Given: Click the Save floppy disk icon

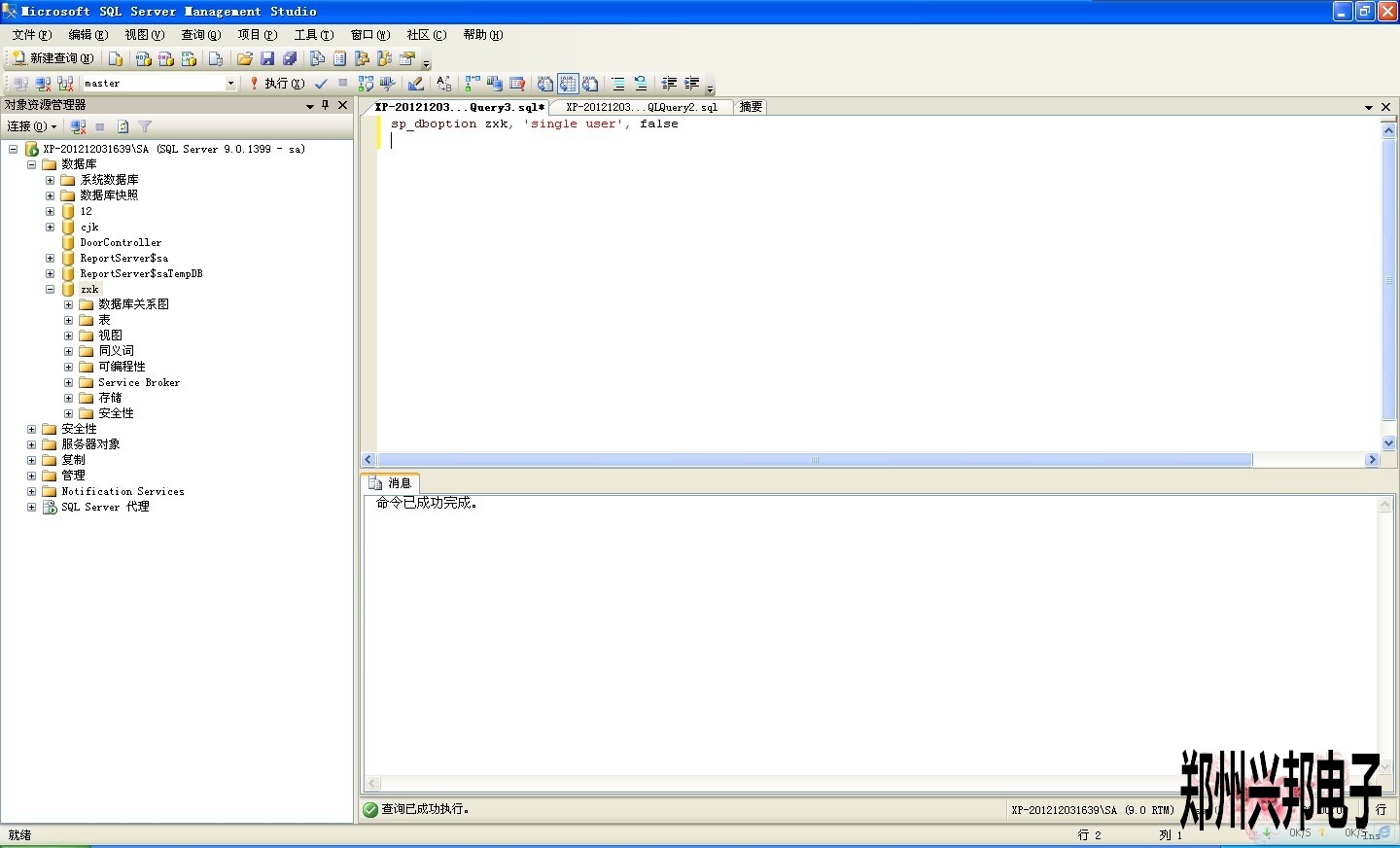Looking at the screenshot, I should tap(267, 58).
